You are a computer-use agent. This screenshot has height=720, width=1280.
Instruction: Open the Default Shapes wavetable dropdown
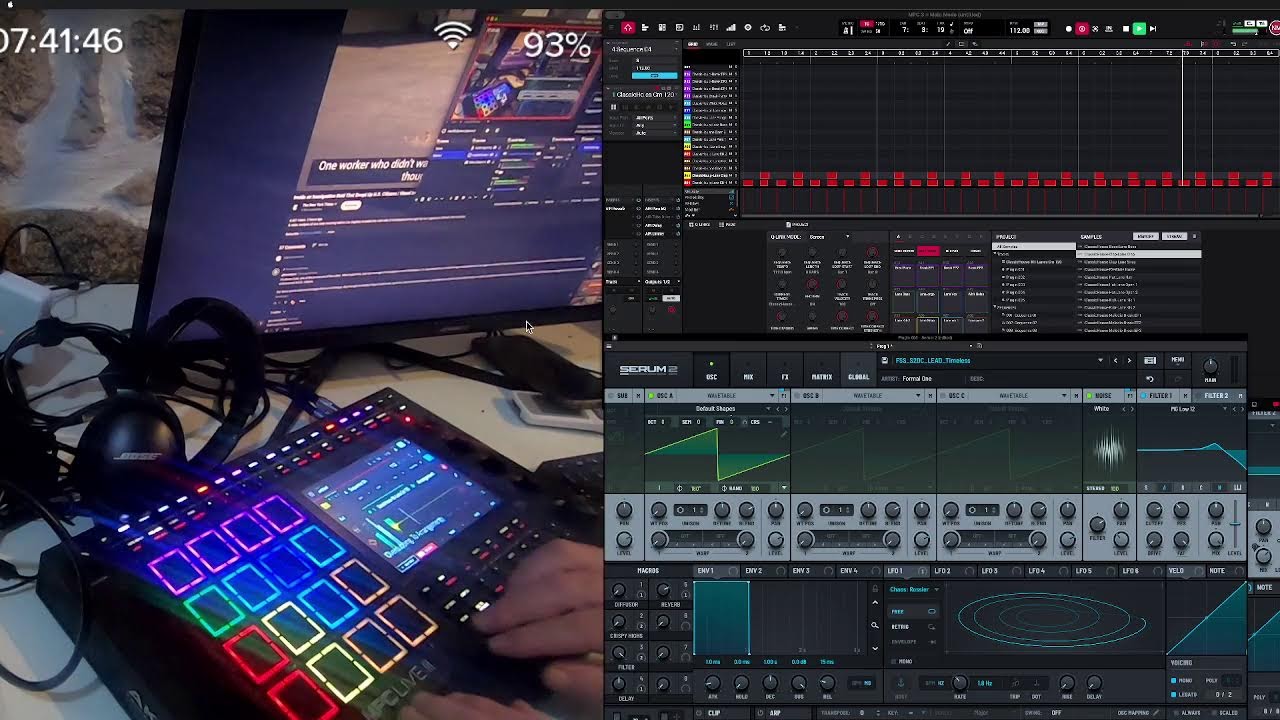[x=715, y=408]
